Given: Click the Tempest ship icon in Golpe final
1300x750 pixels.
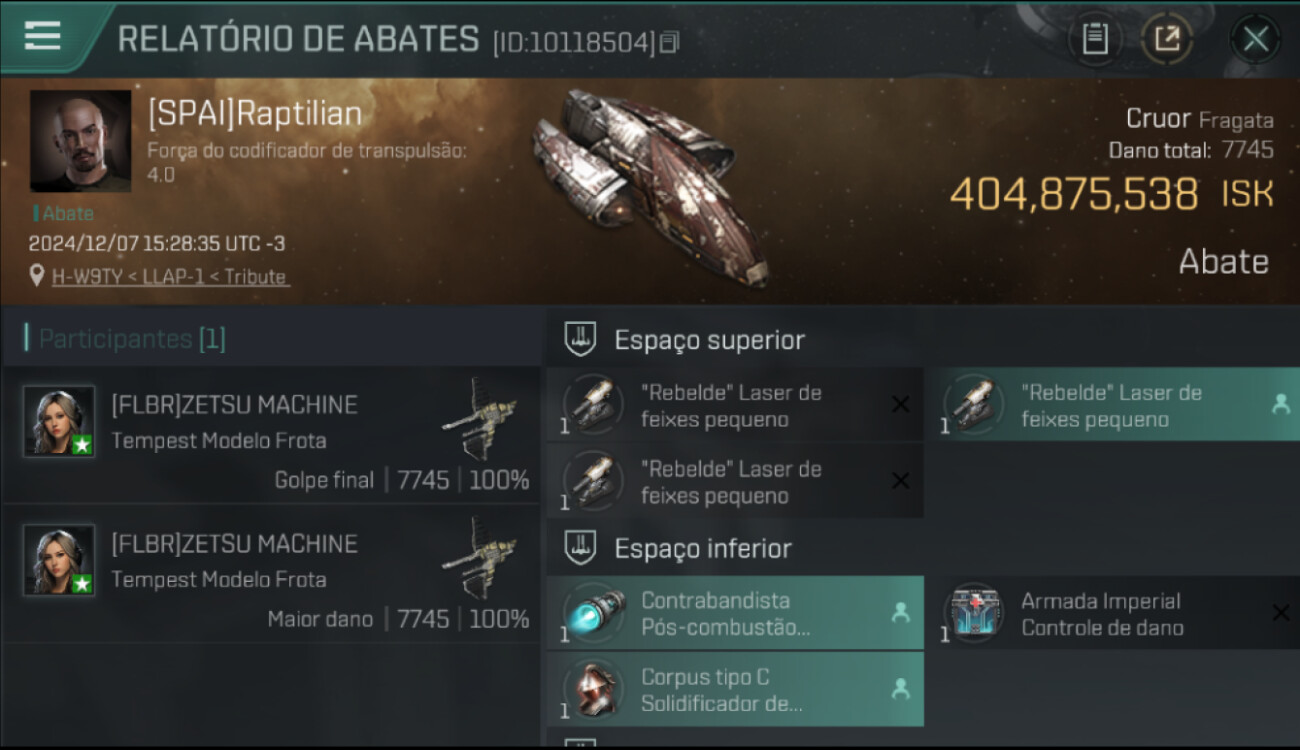Looking at the screenshot, I should [481, 417].
